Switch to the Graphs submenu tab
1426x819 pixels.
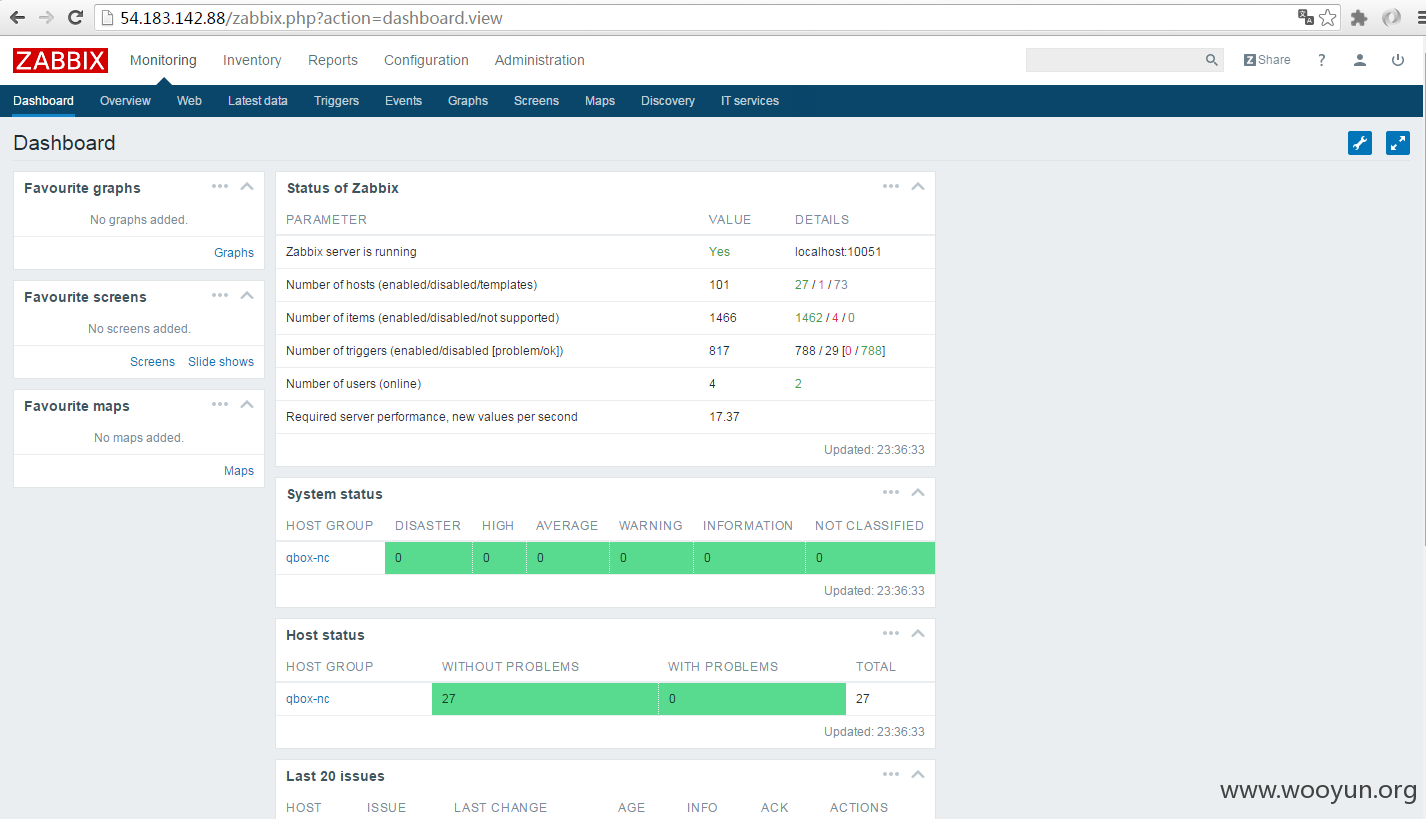tap(468, 101)
